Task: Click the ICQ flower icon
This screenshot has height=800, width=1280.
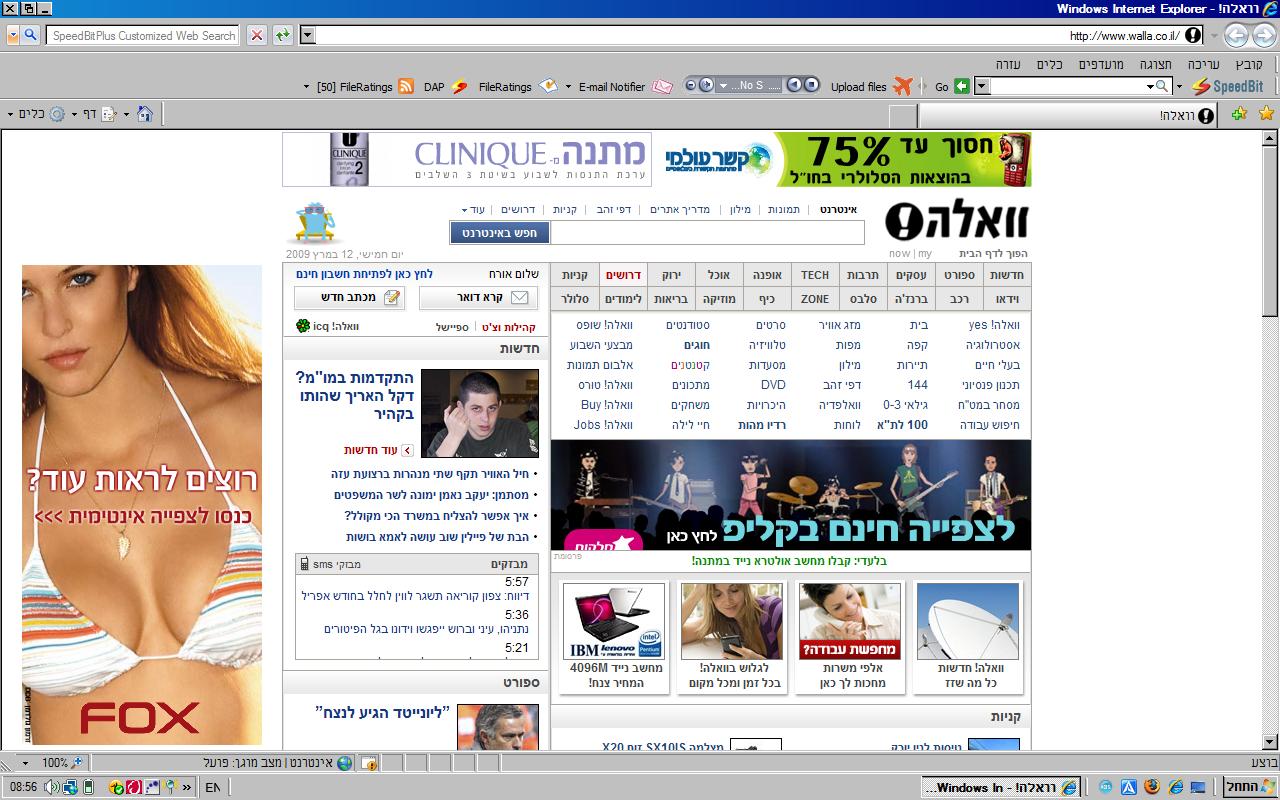Action: point(303,326)
